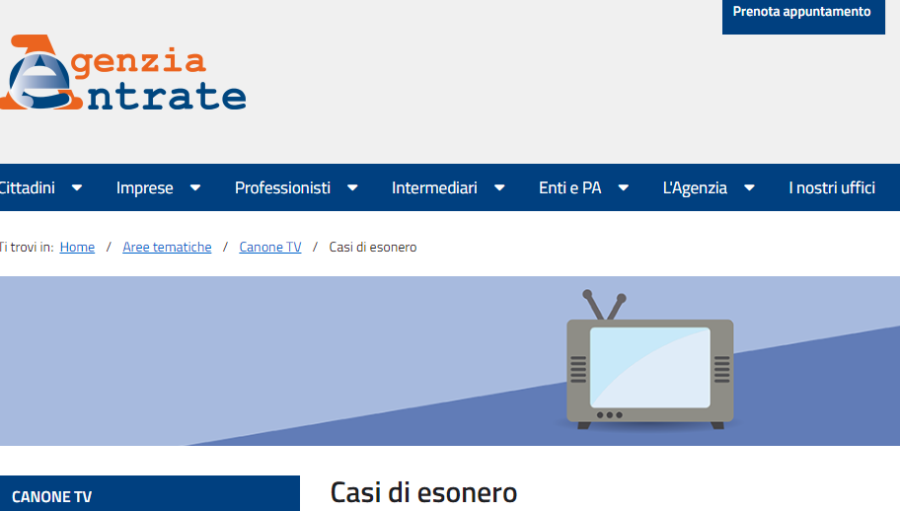This screenshot has width=900, height=511.
Task: Click the television illustration in banner
Action: point(650,360)
